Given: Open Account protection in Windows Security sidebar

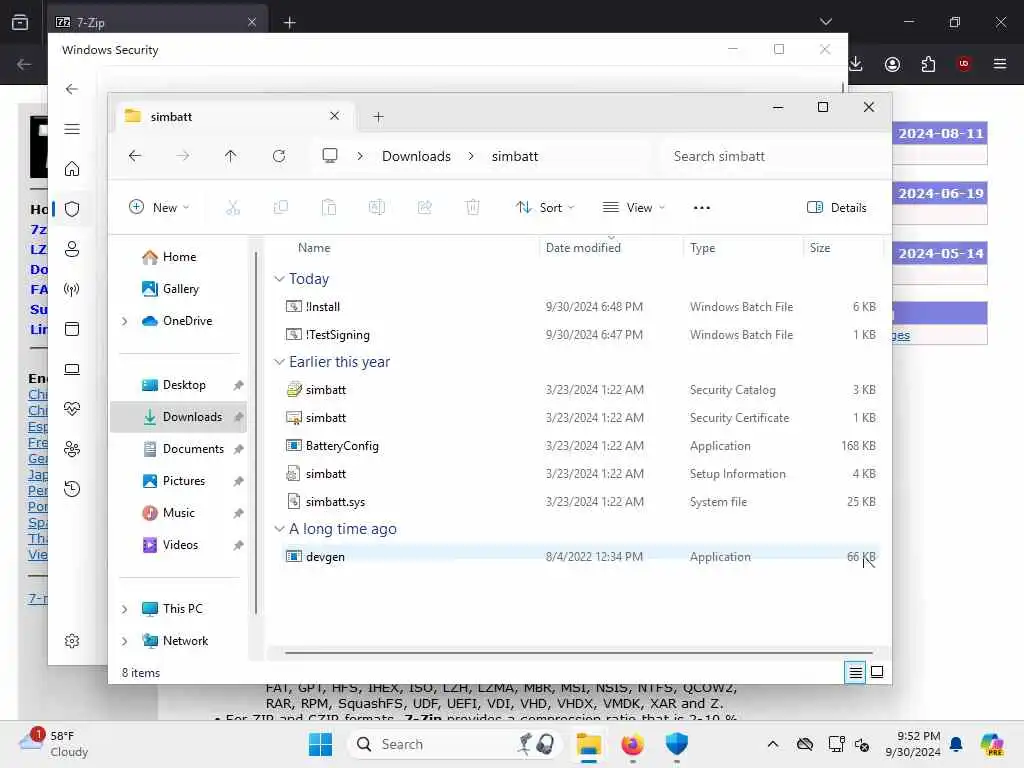Looking at the screenshot, I should (72, 249).
